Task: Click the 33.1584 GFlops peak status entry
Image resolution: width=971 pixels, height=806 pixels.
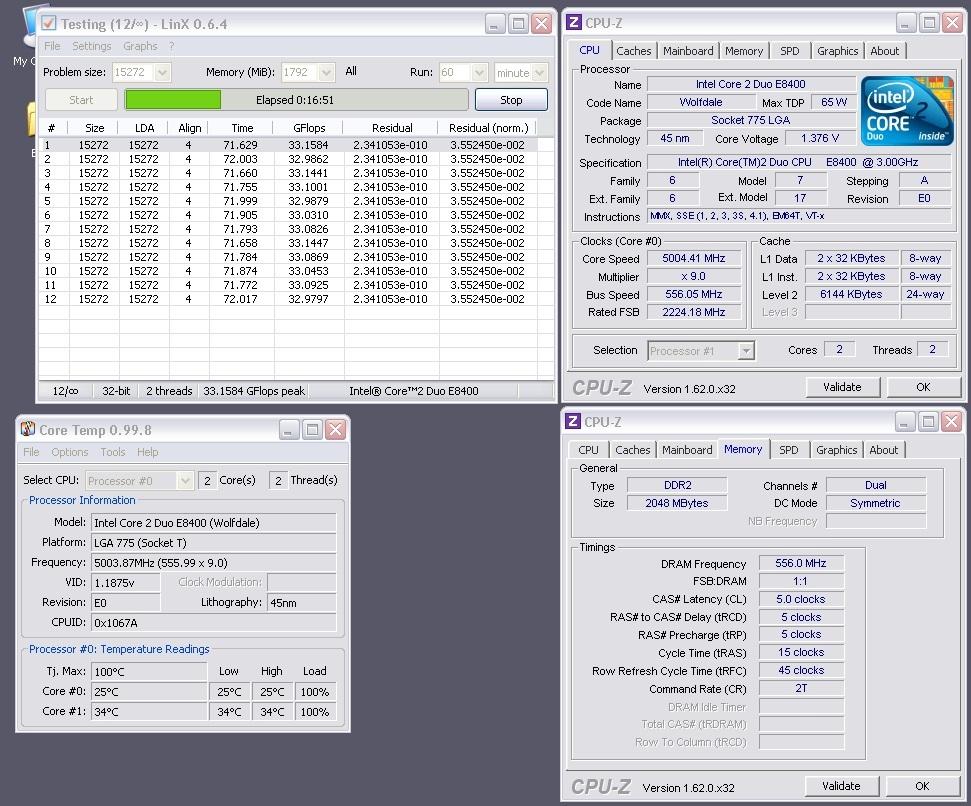Action: (254, 391)
